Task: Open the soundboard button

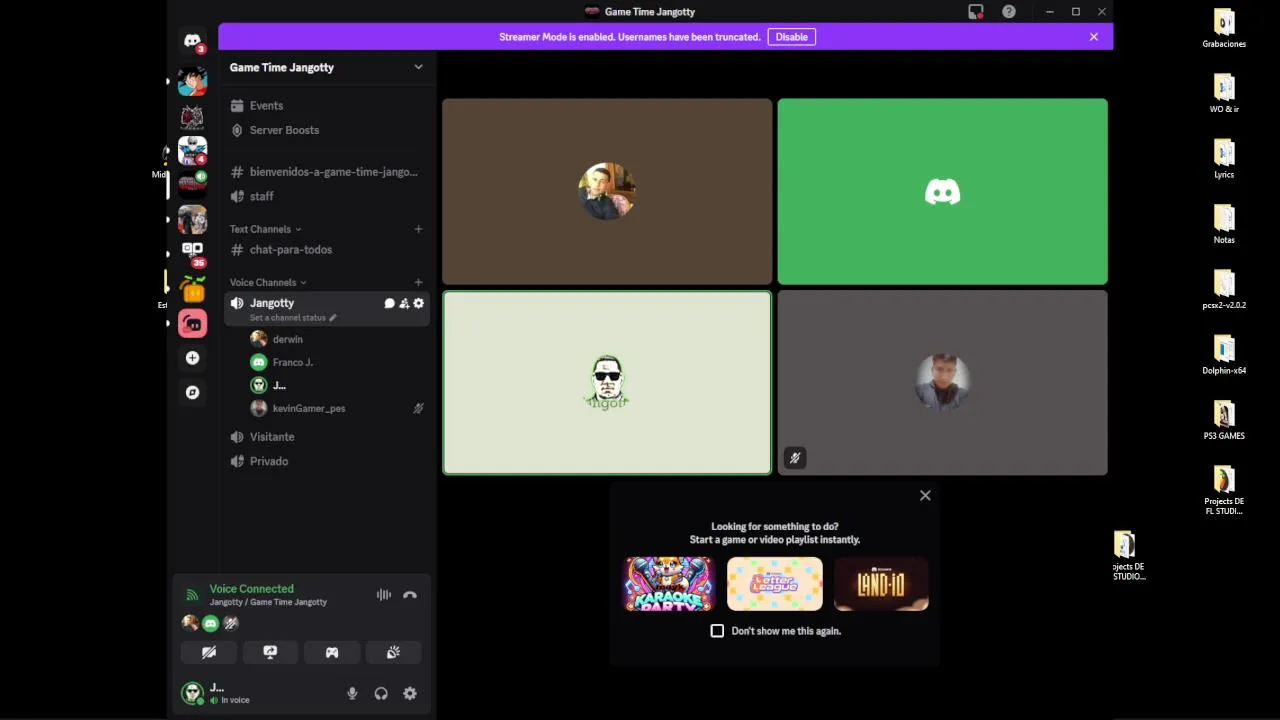Action: pos(393,652)
